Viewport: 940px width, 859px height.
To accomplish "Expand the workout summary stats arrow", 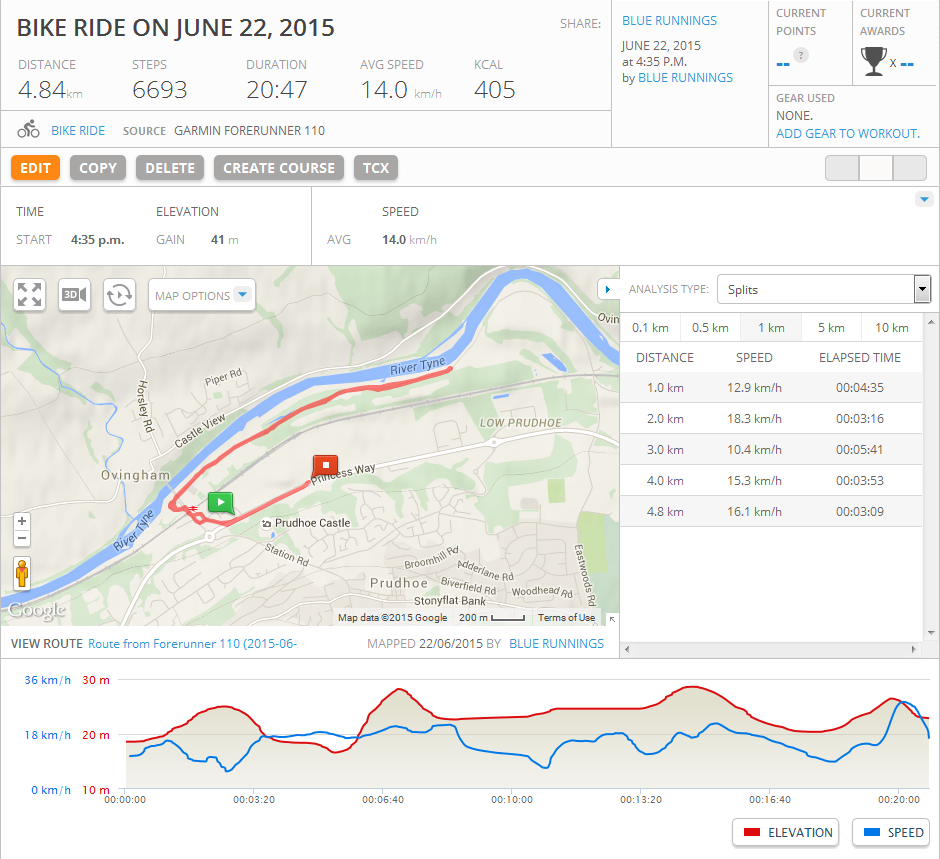I will tap(923, 200).
